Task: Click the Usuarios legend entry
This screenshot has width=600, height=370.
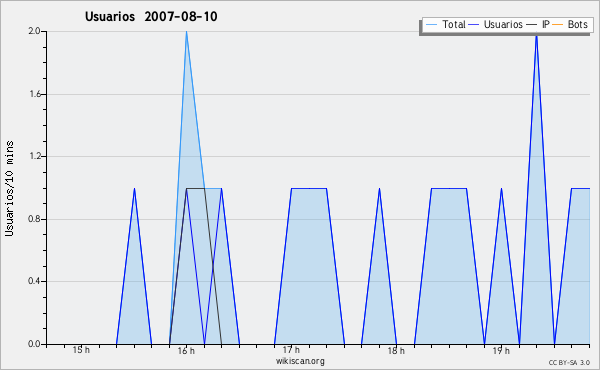Action: (496, 24)
